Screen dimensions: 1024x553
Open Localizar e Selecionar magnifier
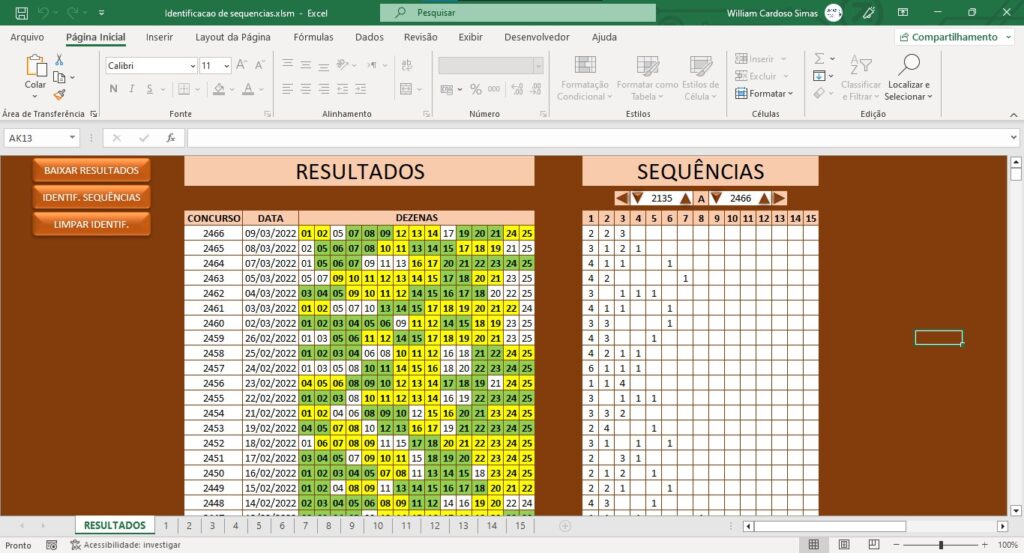pos(908,65)
